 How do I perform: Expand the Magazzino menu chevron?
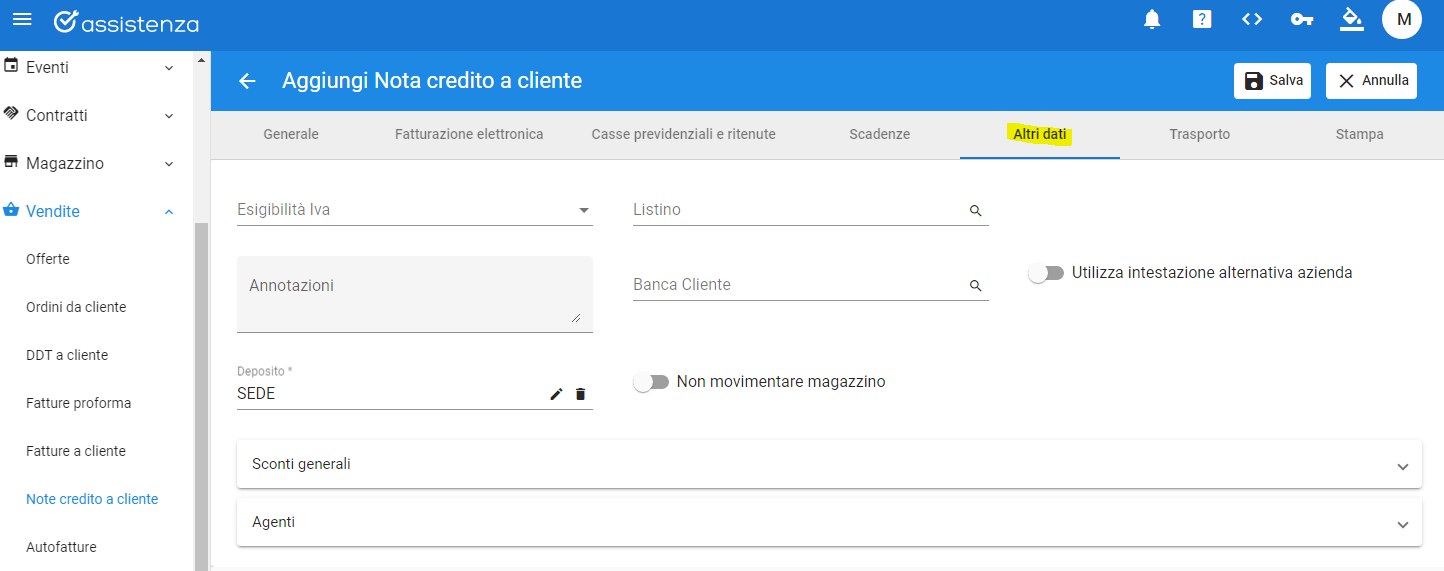pyautogui.click(x=169, y=164)
